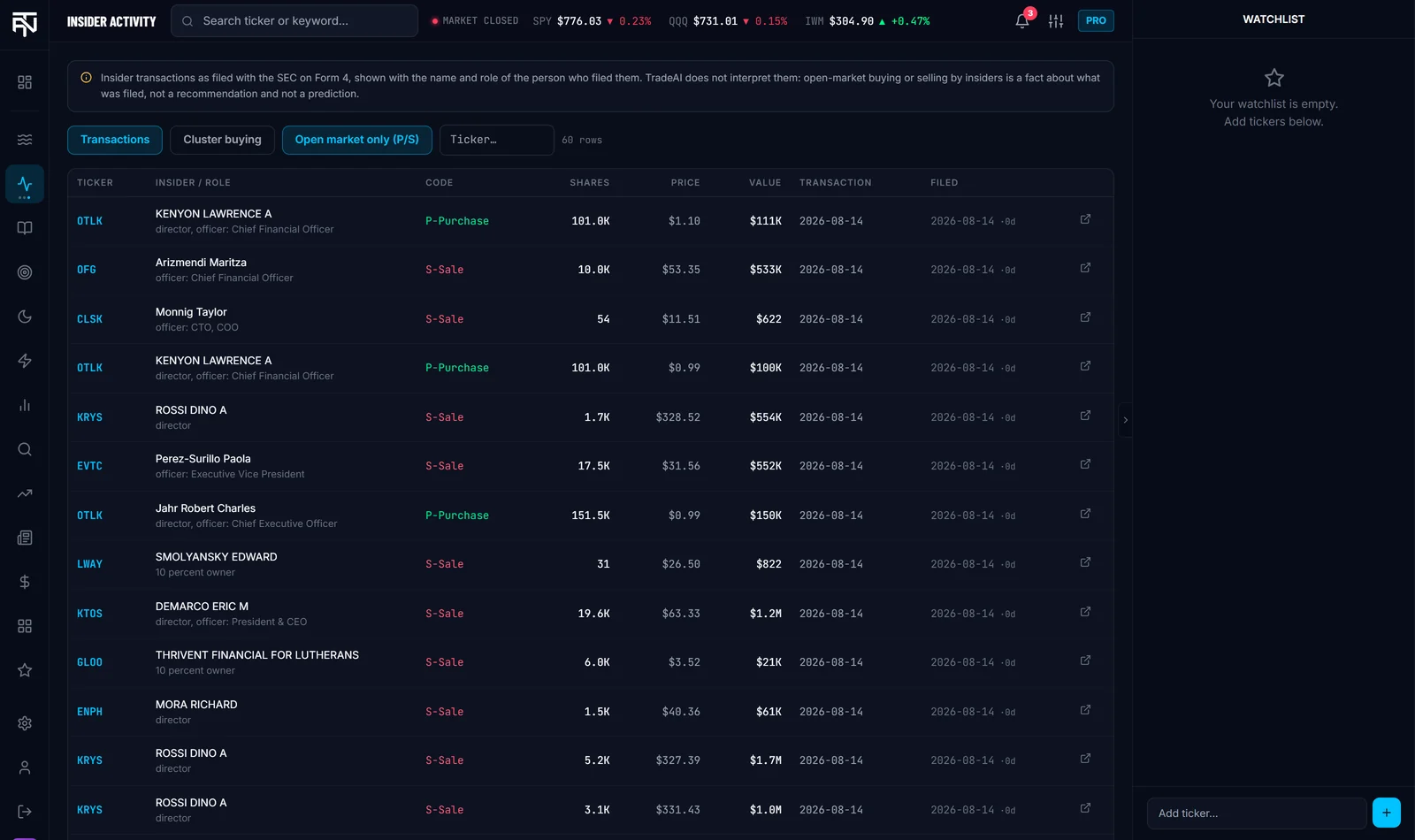Sort by SHARES column header
Screen dimensions: 1415x840
[589, 182]
